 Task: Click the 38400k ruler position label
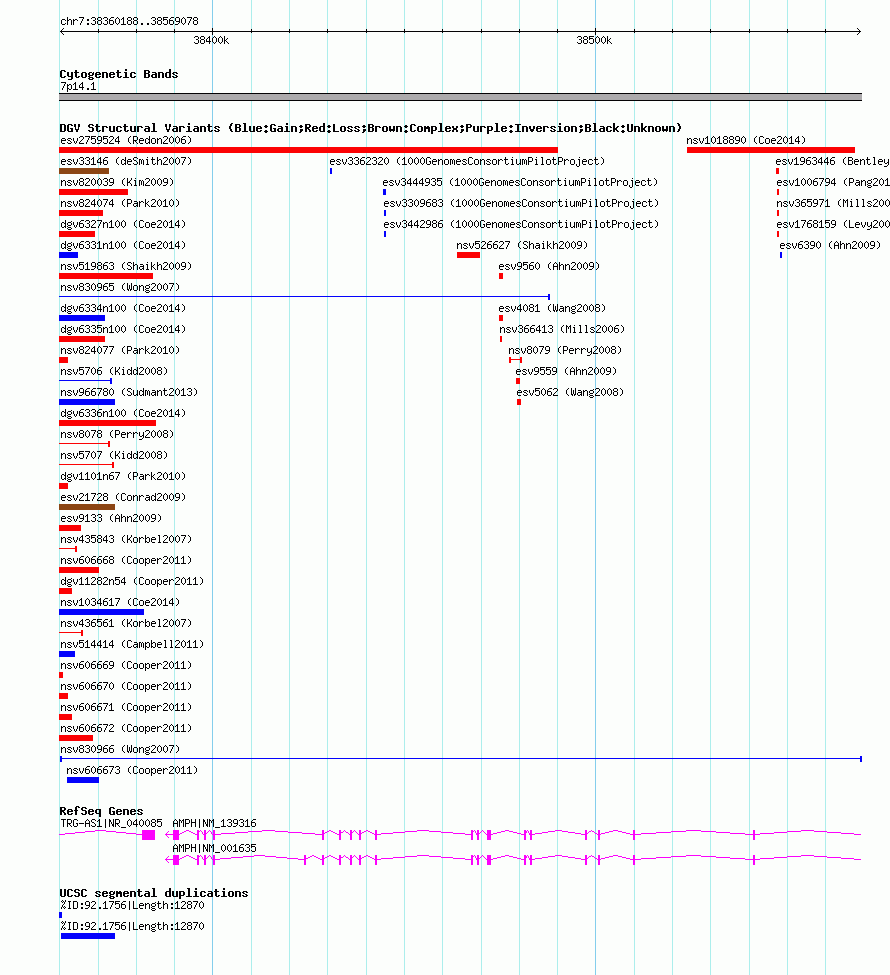tap(211, 40)
